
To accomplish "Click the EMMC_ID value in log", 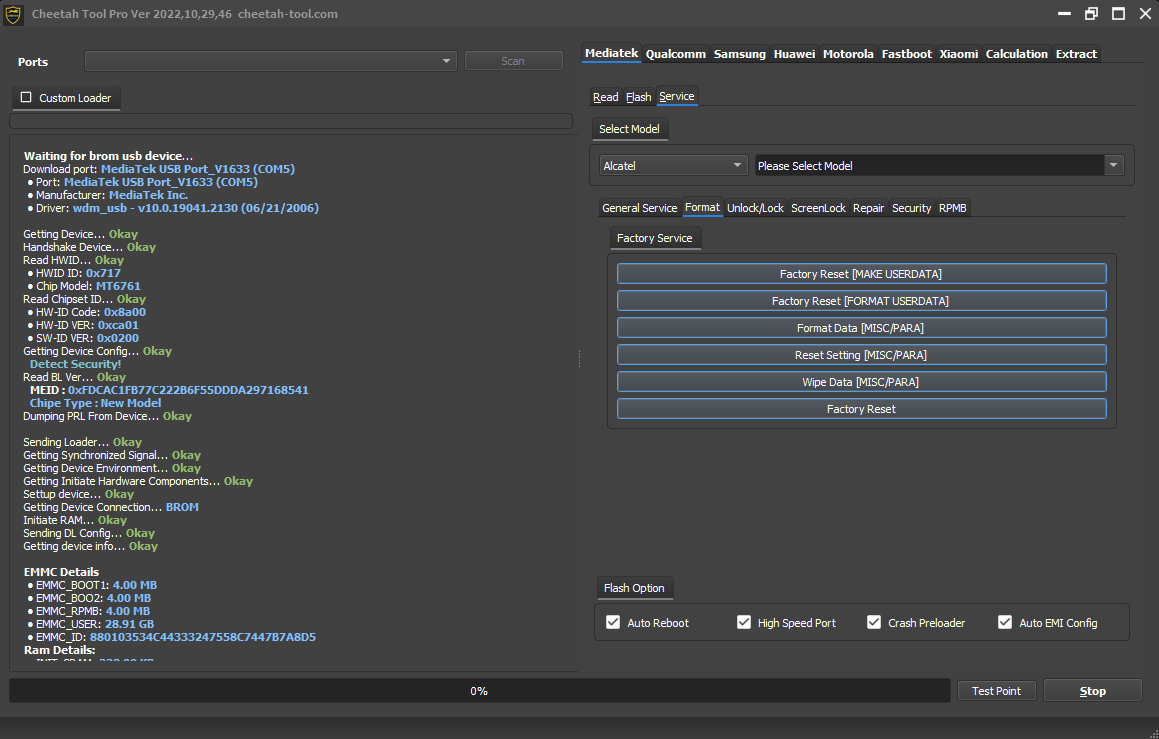I will tap(203, 636).
